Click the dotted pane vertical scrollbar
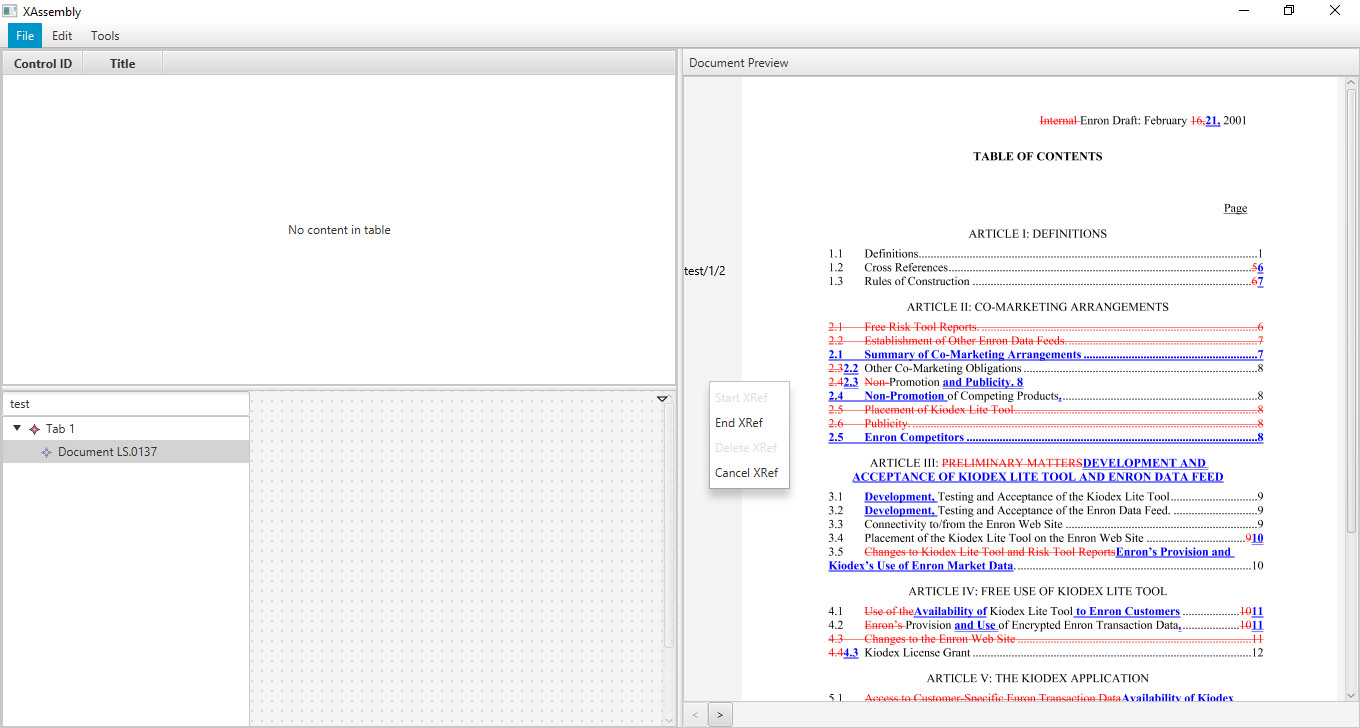Screen dimensions: 1360x728 669,525
